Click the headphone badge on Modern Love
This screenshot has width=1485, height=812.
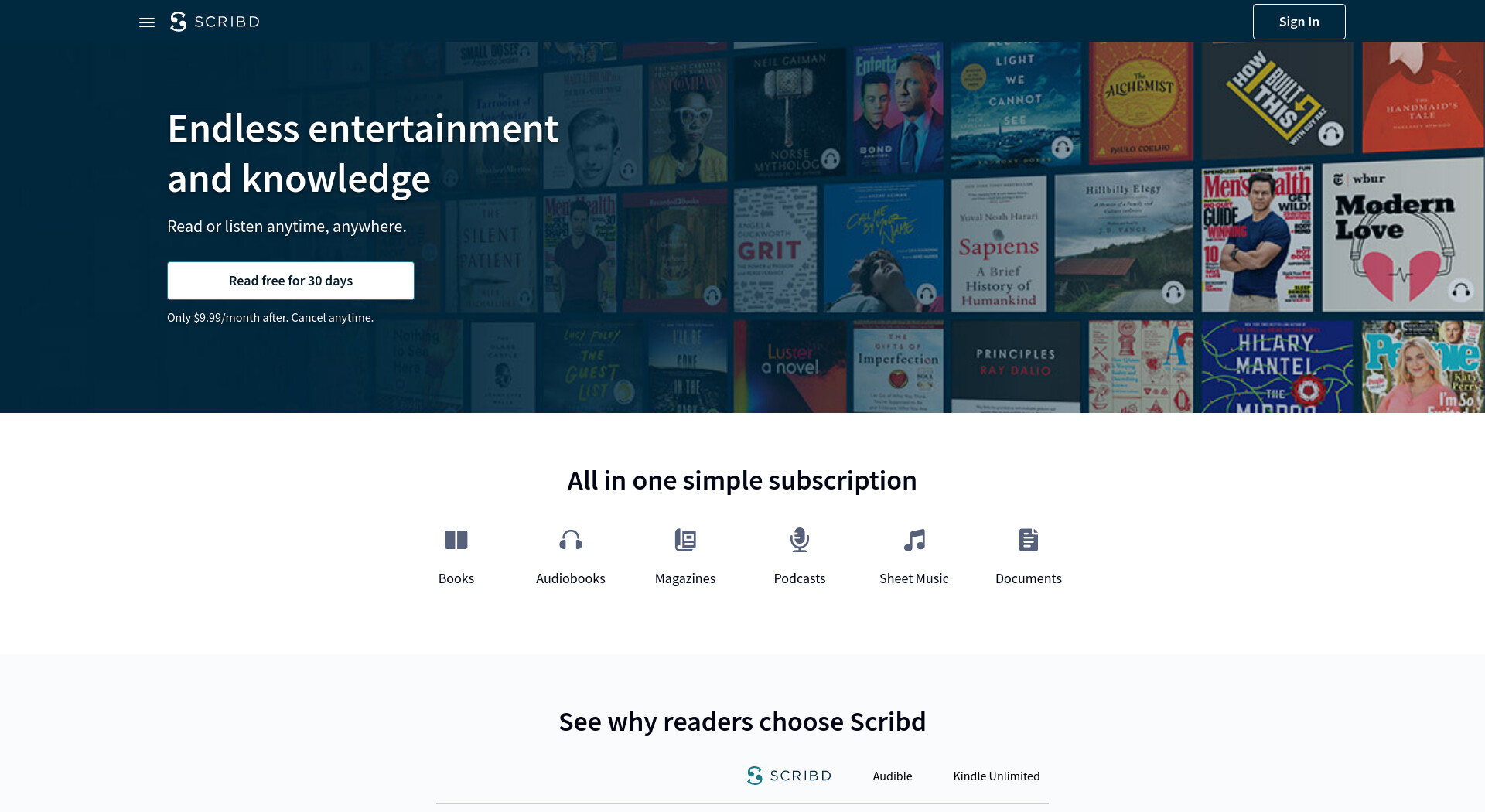1461,291
